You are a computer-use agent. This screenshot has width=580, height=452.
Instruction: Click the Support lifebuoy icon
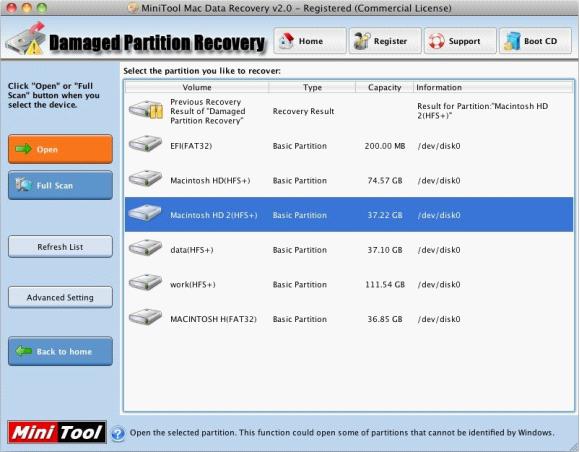point(436,41)
